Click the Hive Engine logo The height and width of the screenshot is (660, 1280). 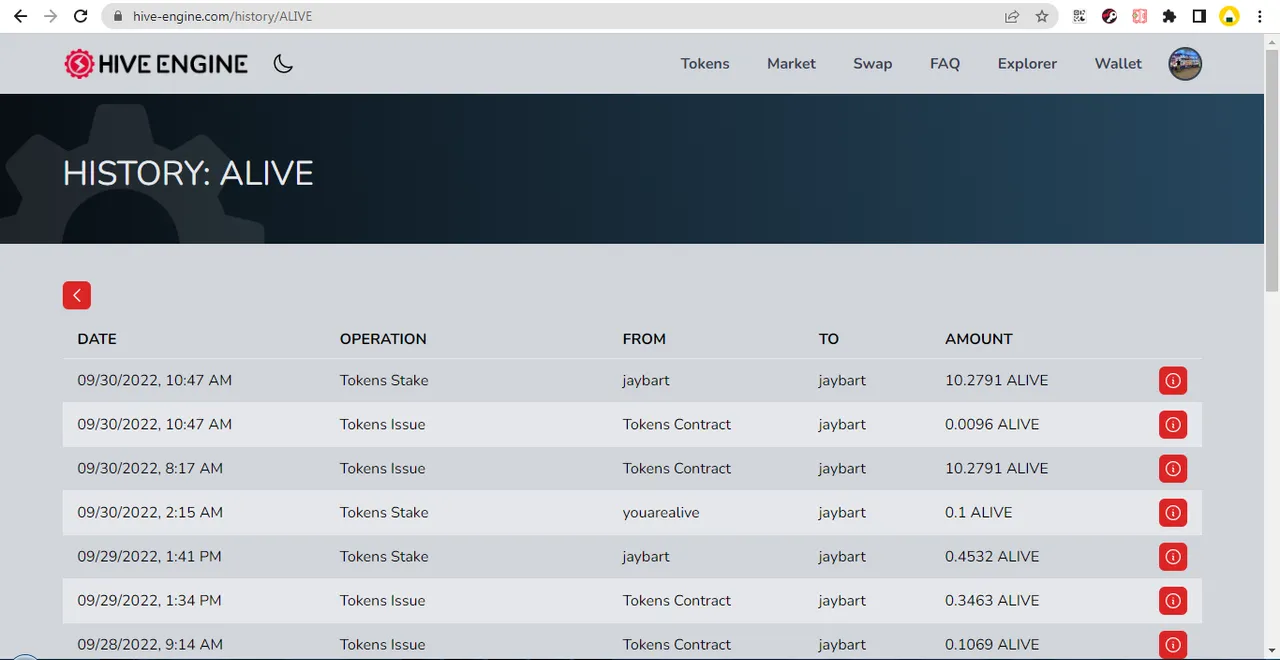pyautogui.click(x=156, y=64)
